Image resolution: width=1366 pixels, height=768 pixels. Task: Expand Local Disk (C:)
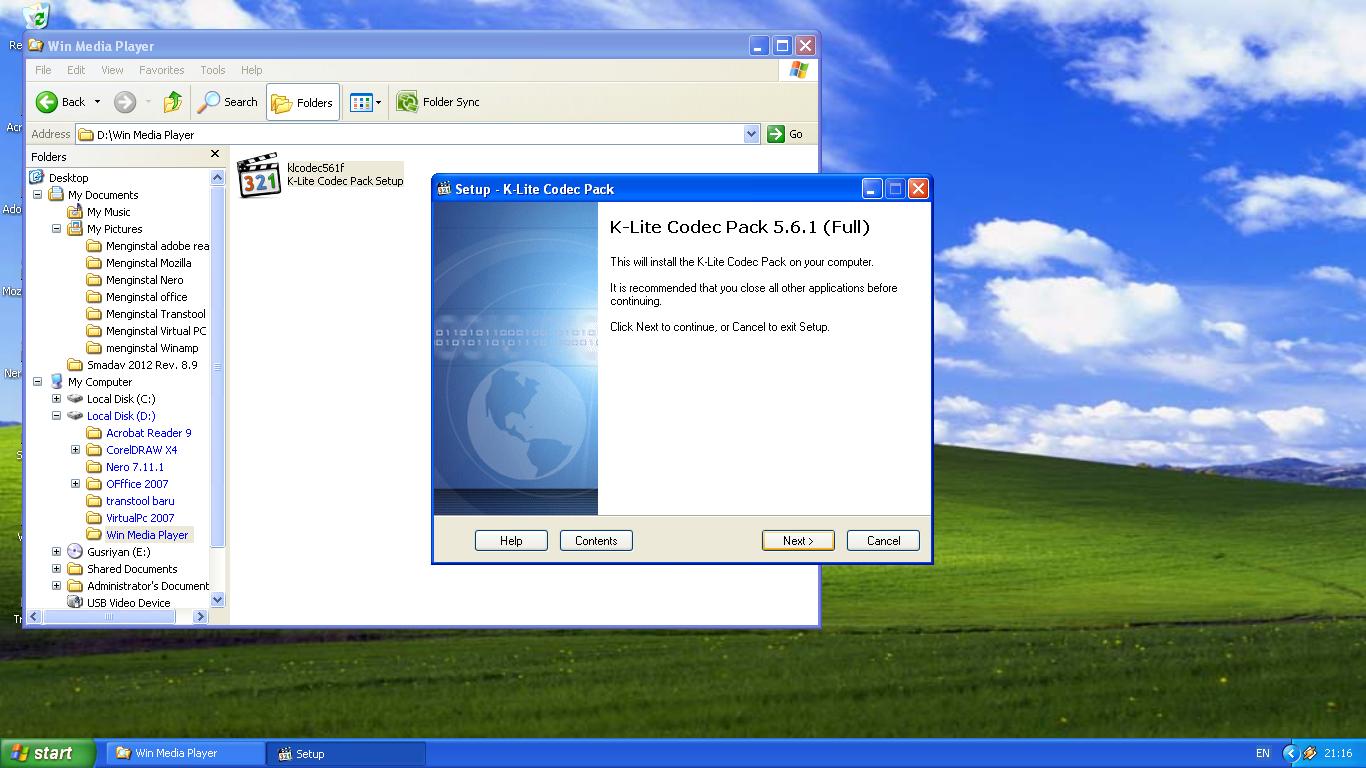point(57,399)
